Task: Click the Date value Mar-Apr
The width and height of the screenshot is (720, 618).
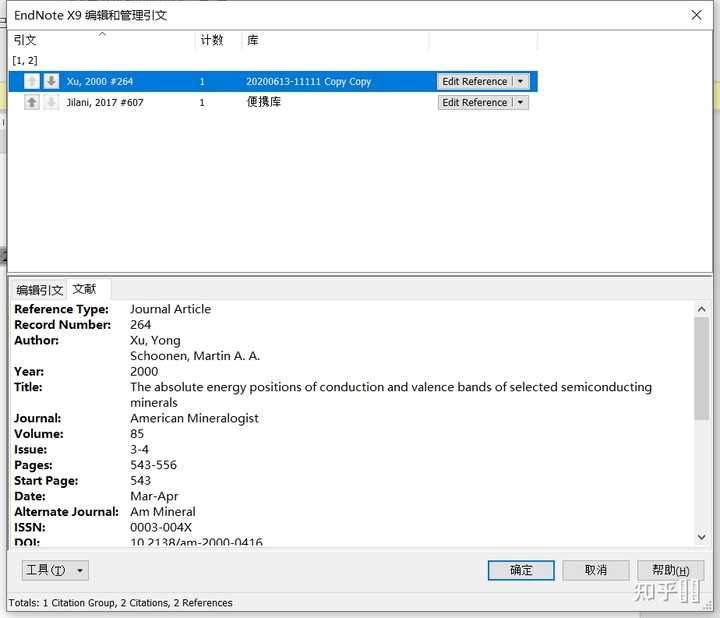Action: coord(154,496)
